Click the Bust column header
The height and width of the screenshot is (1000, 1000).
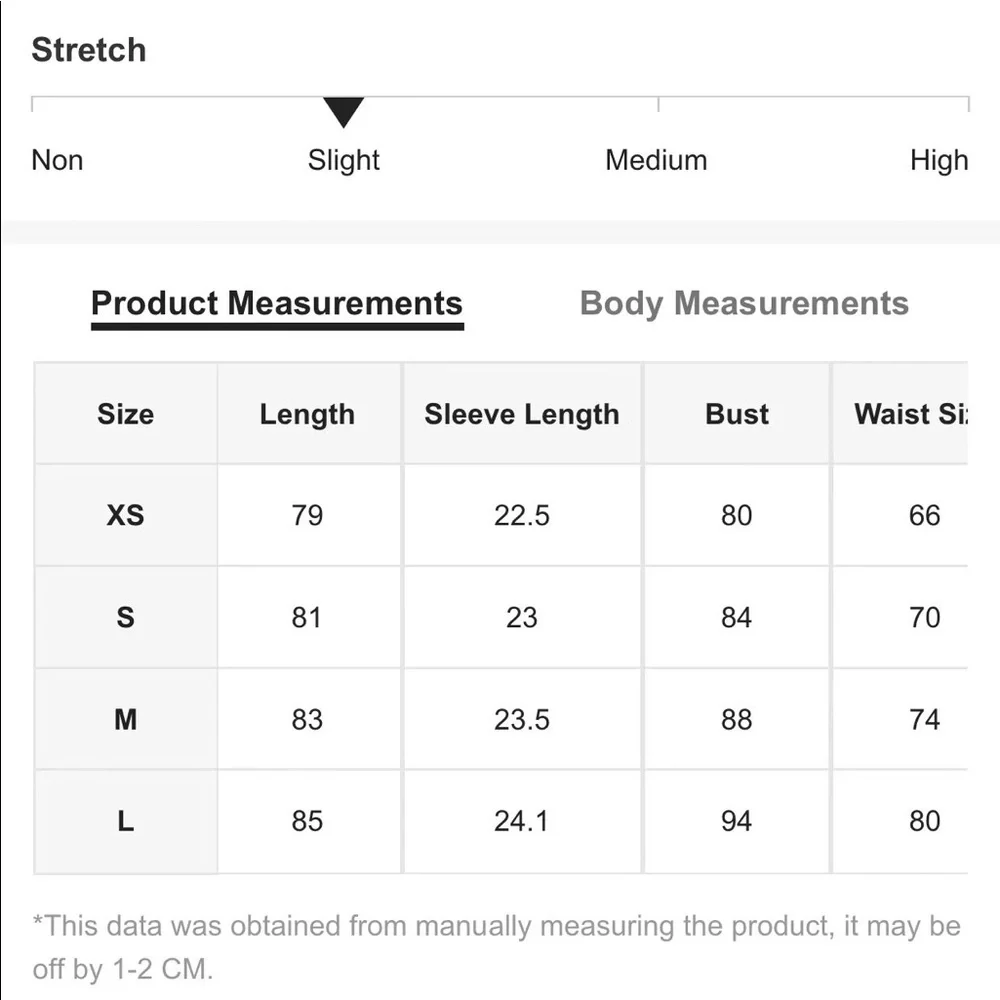(737, 414)
